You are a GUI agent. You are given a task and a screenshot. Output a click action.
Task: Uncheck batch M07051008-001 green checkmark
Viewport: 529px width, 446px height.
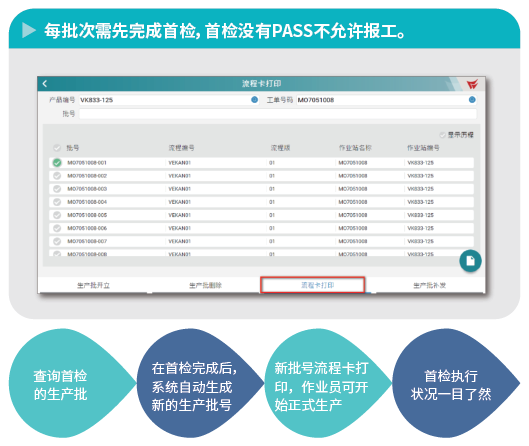pyautogui.click(x=57, y=163)
